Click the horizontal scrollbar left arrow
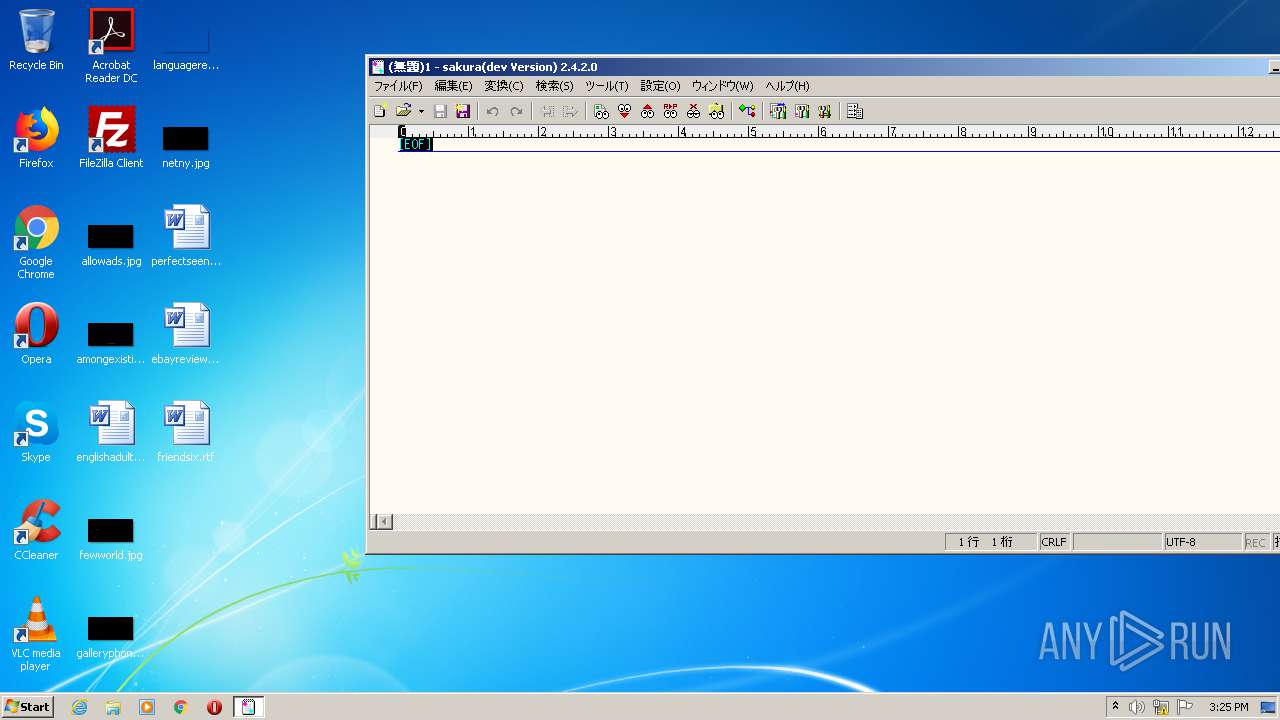Viewport: 1280px width, 720px height. click(x=384, y=521)
